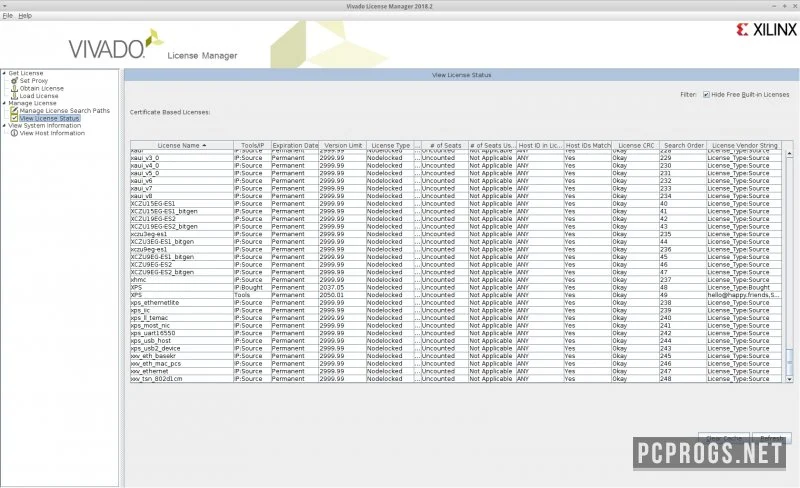
Task: Select the XCZU9EG-ES2_bitgen license row
Action: (x=456, y=273)
